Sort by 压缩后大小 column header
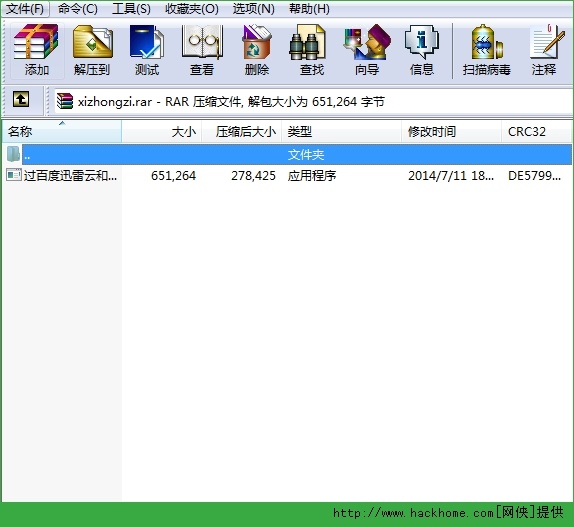Image resolution: width=574 pixels, height=527 pixels. click(242, 131)
